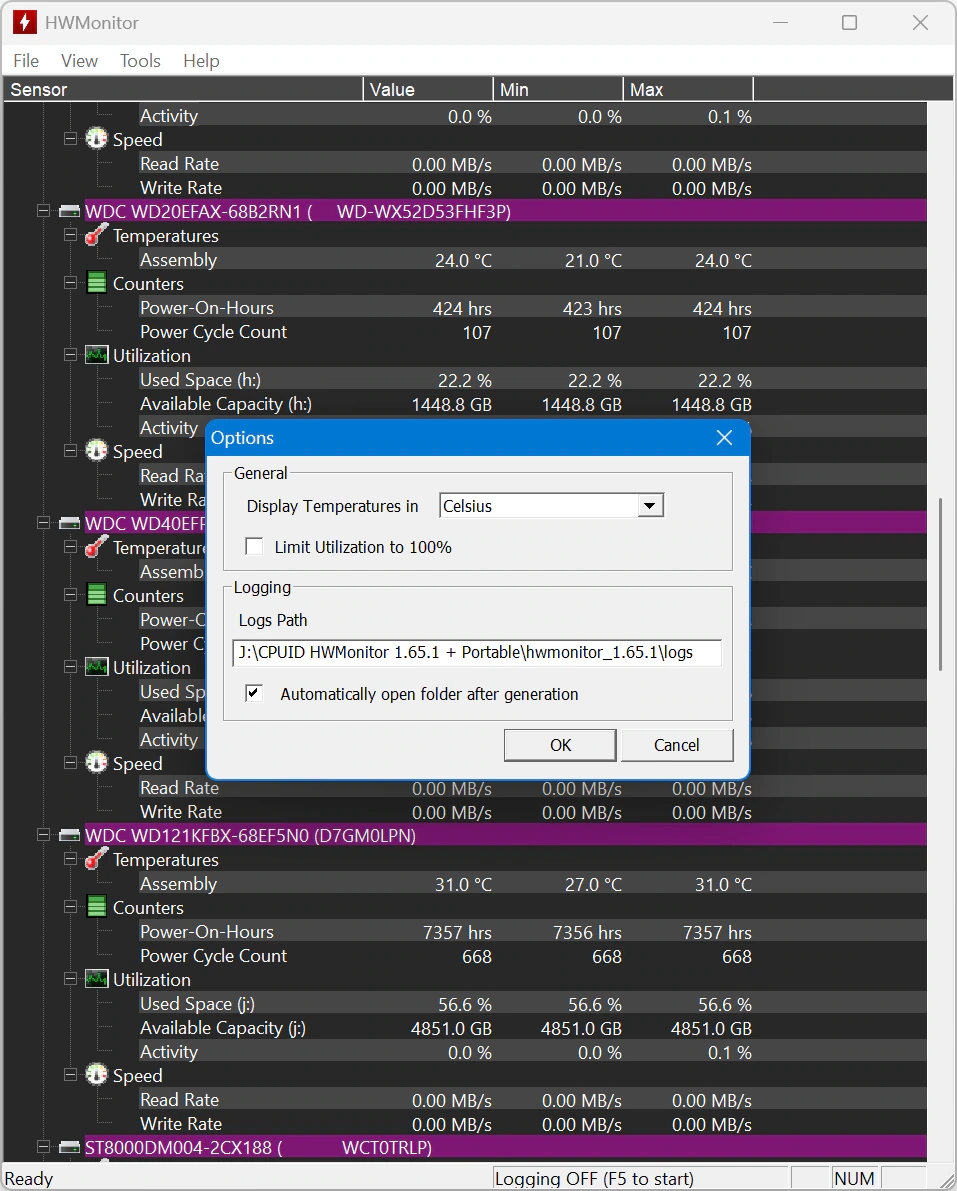Collapse the ST8000DM004-2CX188 drive node
957x1191 pixels.
point(43,1147)
